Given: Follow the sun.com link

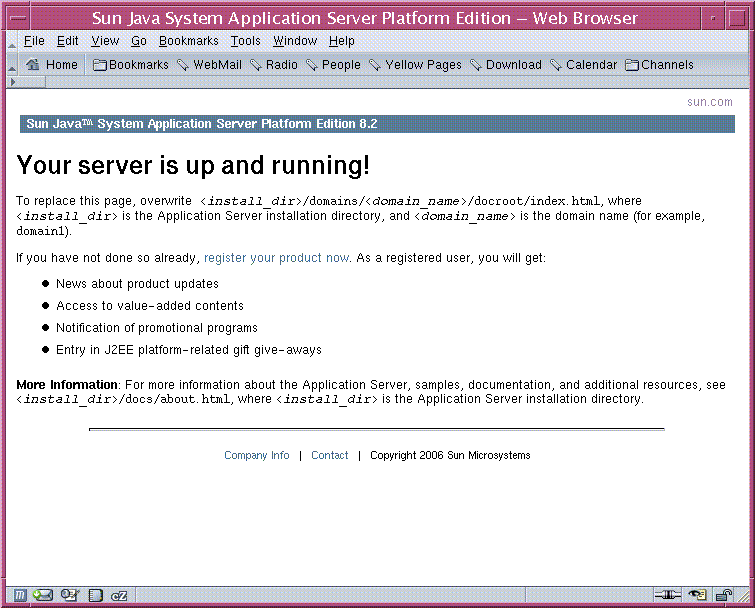Looking at the screenshot, I should pyautogui.click(x=710, y=102).
